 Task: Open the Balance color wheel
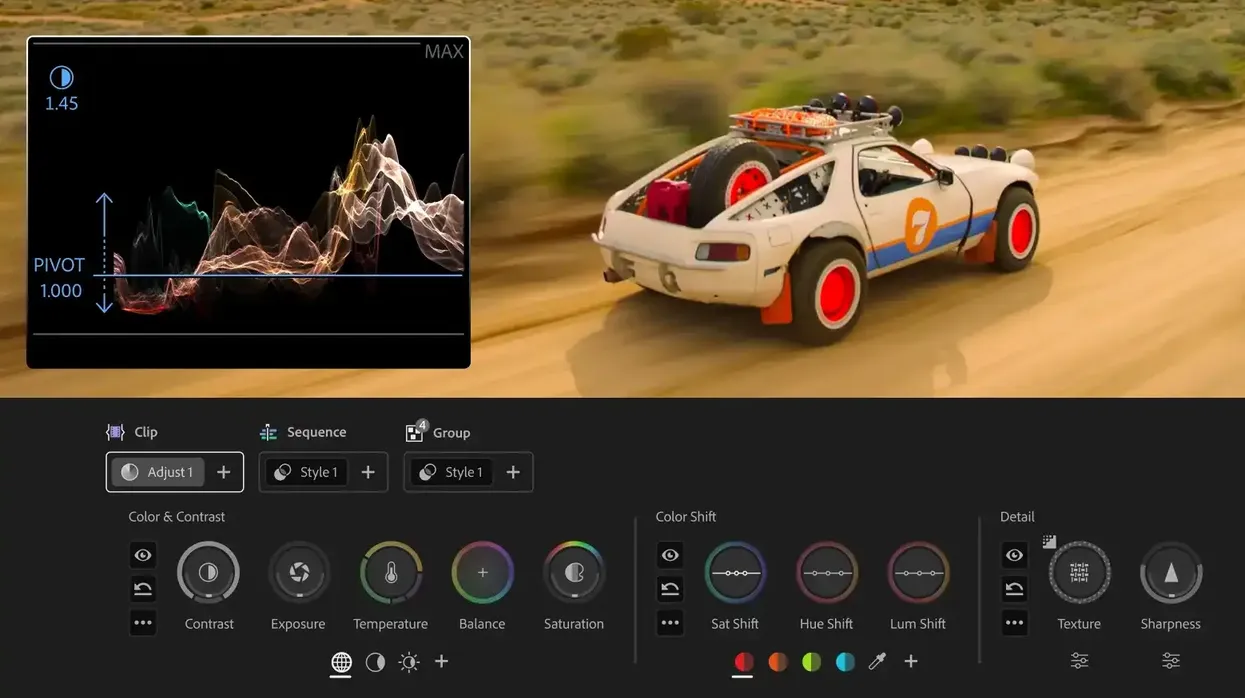point(482,573)
